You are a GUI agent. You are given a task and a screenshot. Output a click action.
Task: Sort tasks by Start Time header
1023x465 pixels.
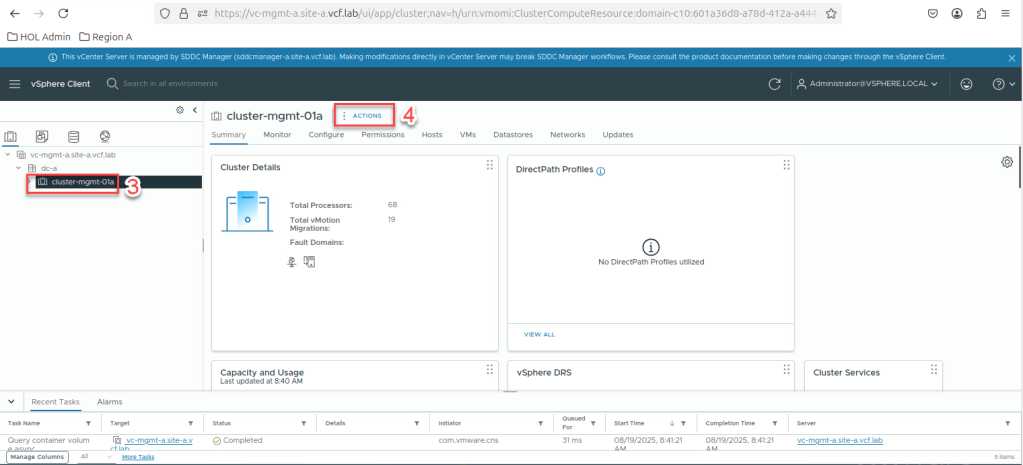(630, 424)
